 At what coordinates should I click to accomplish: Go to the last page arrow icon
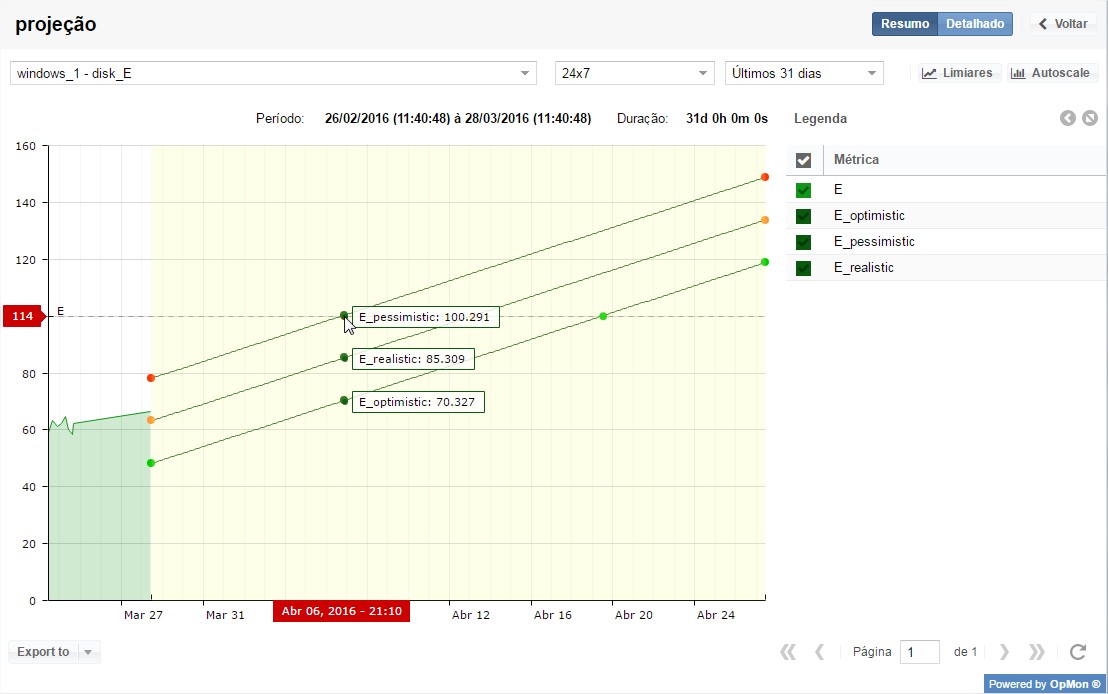tap(1037, 652)
